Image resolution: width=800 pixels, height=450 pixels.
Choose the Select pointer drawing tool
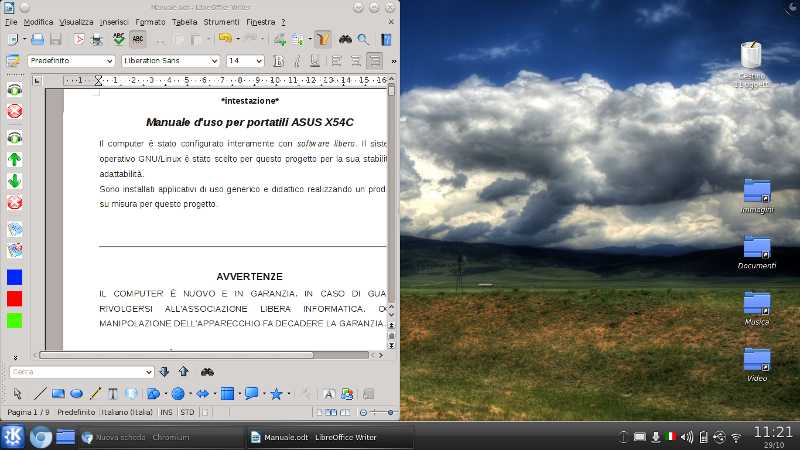point(18,393)
